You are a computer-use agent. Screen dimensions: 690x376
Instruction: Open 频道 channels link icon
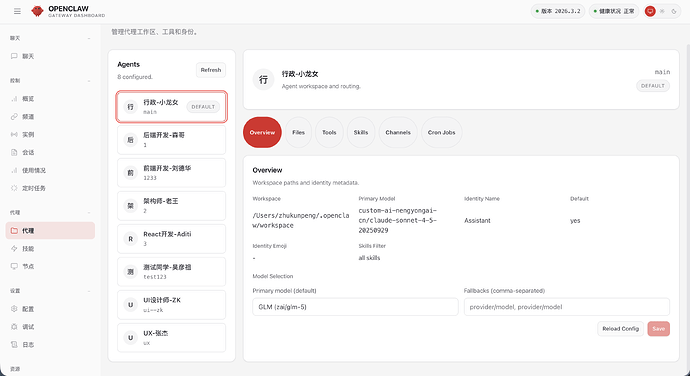[14, 117]
